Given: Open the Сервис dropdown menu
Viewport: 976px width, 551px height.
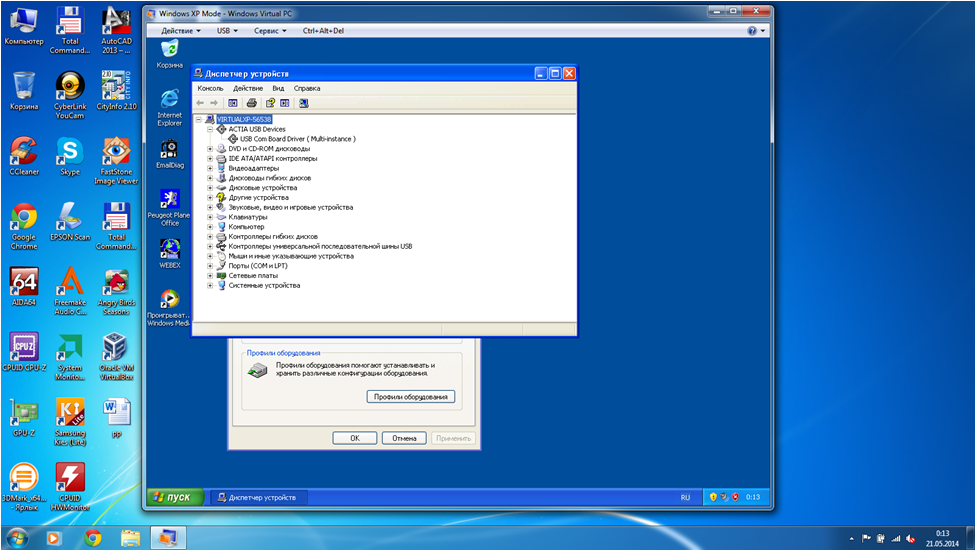Looking at the screenshot, I should pos(270,31).
